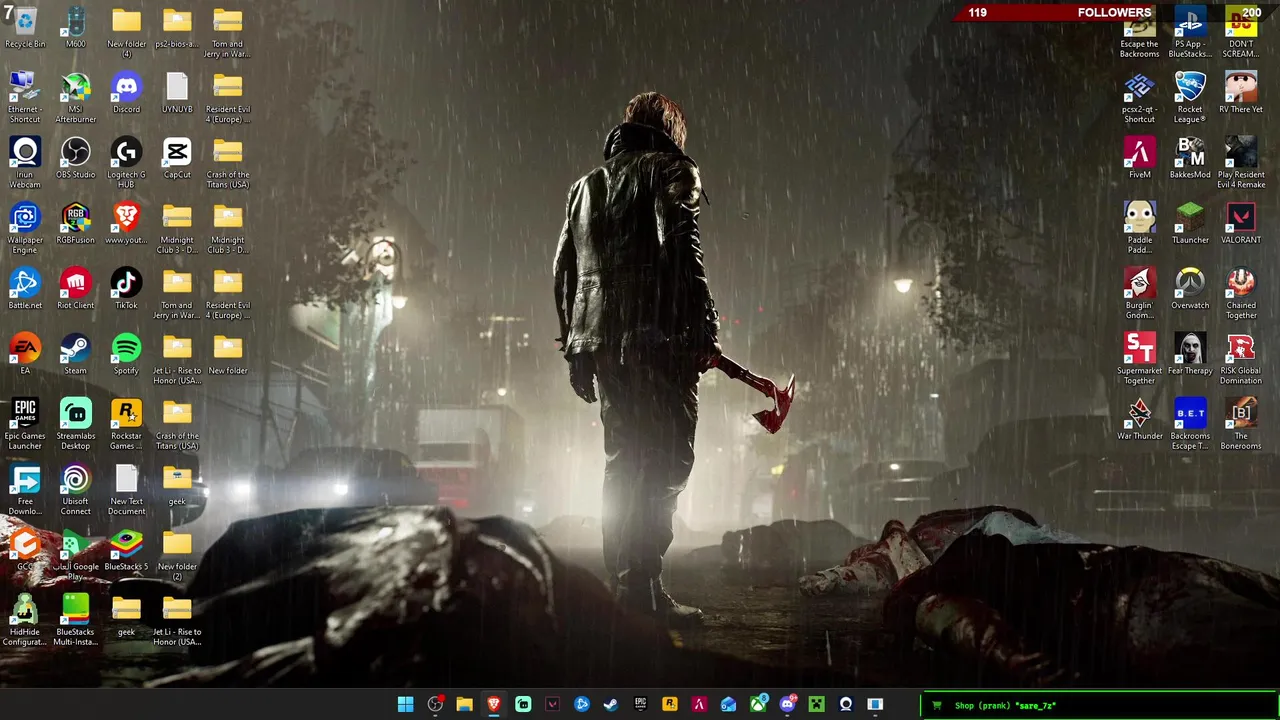
Task: Open Rockstar Games desktop shortcut
Action: pyautogui.click(x=126, y=424)
